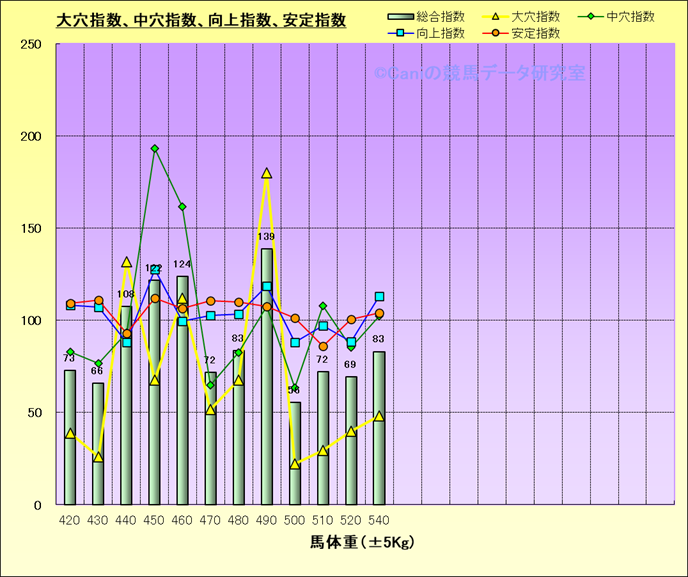
Task: Select the yellow triangle peak at 490
Action: (267, 173)
